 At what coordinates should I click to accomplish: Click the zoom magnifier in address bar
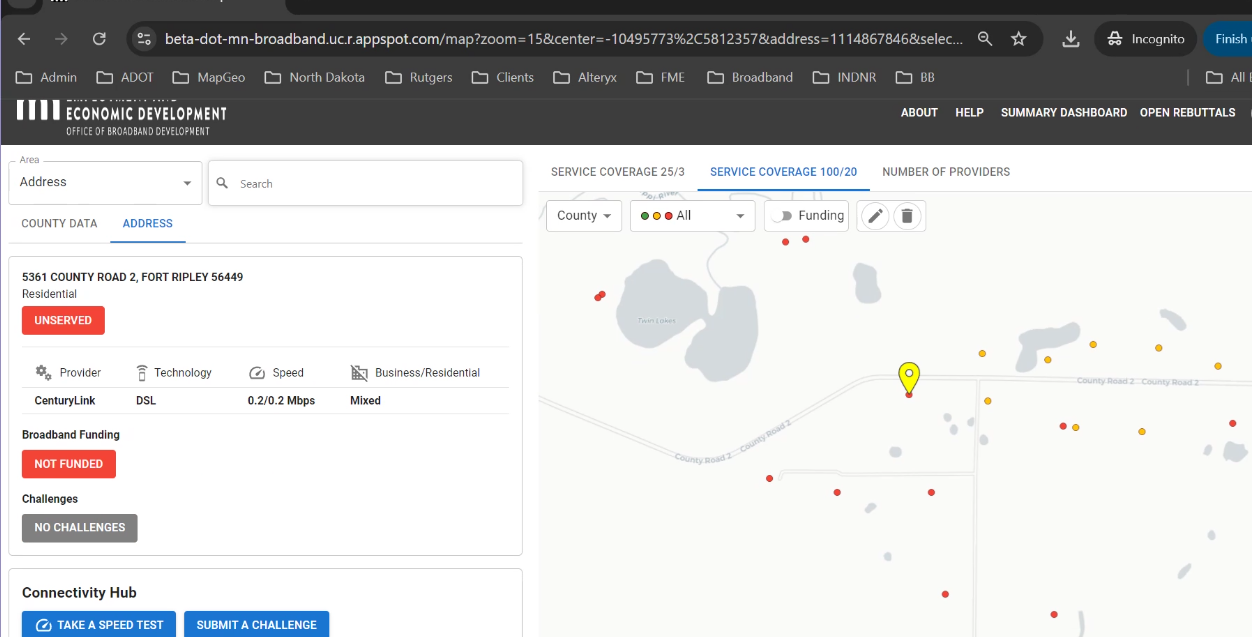tap(985, 39)
